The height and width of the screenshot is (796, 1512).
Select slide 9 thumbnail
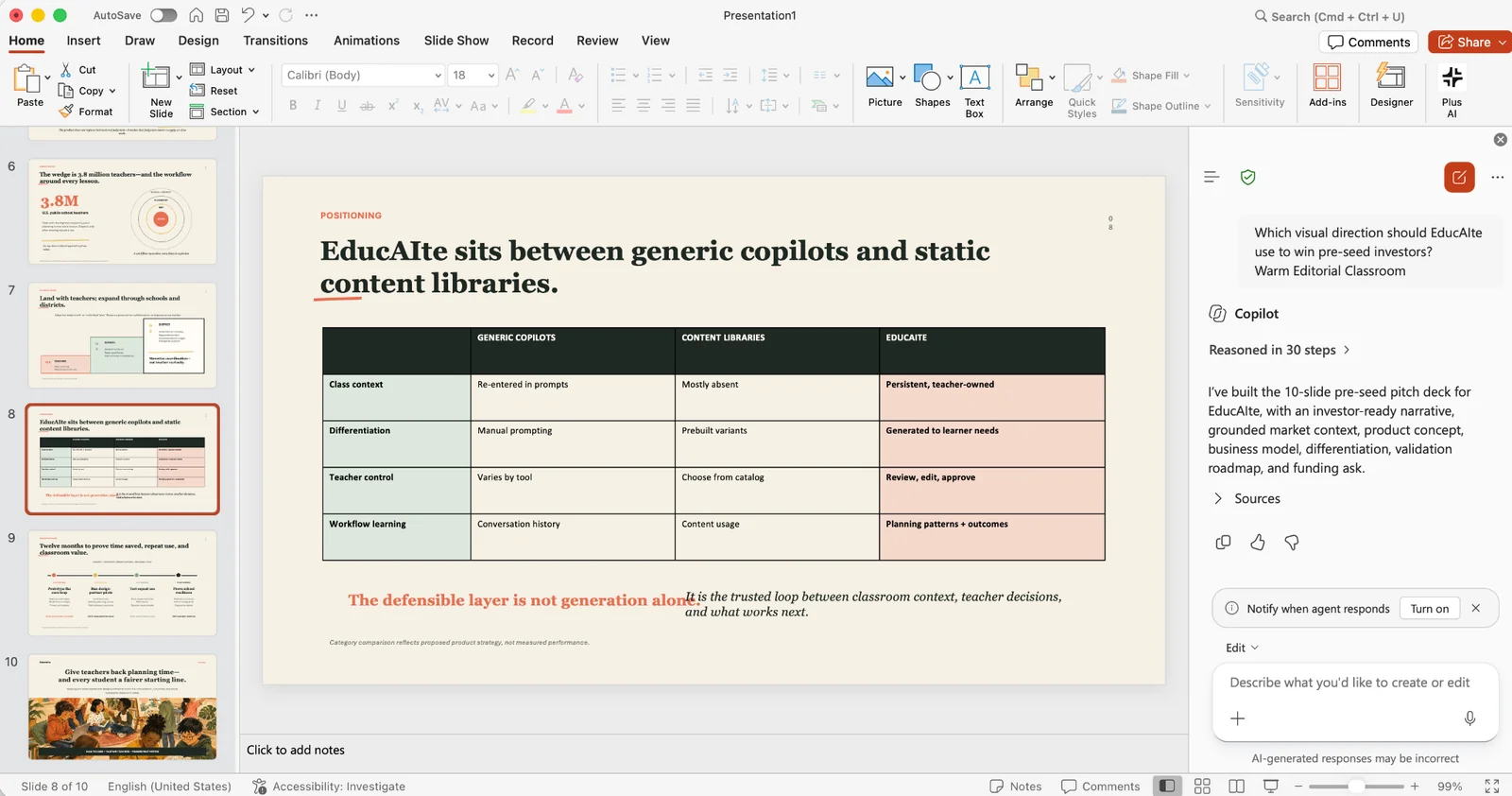tap(123, 582)
